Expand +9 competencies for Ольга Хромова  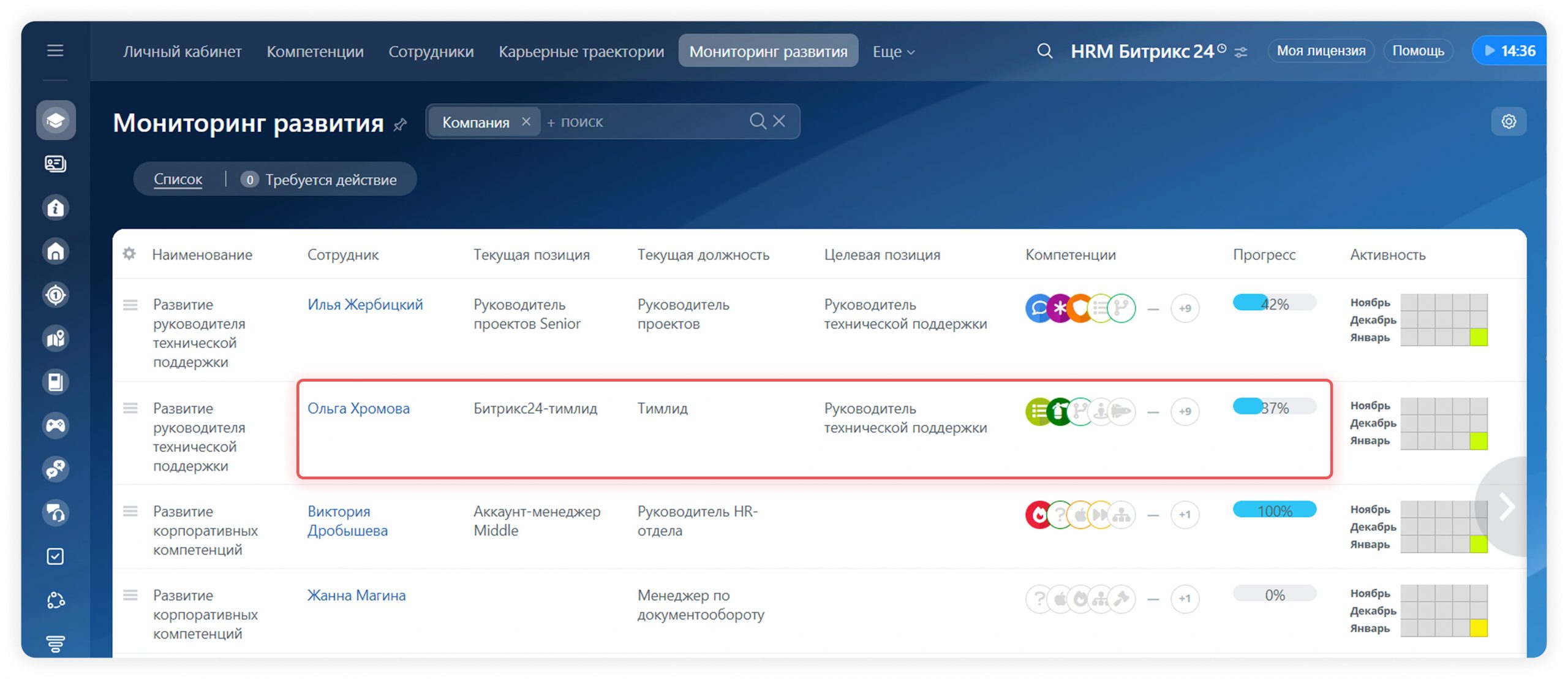(x=1185, y=412)
